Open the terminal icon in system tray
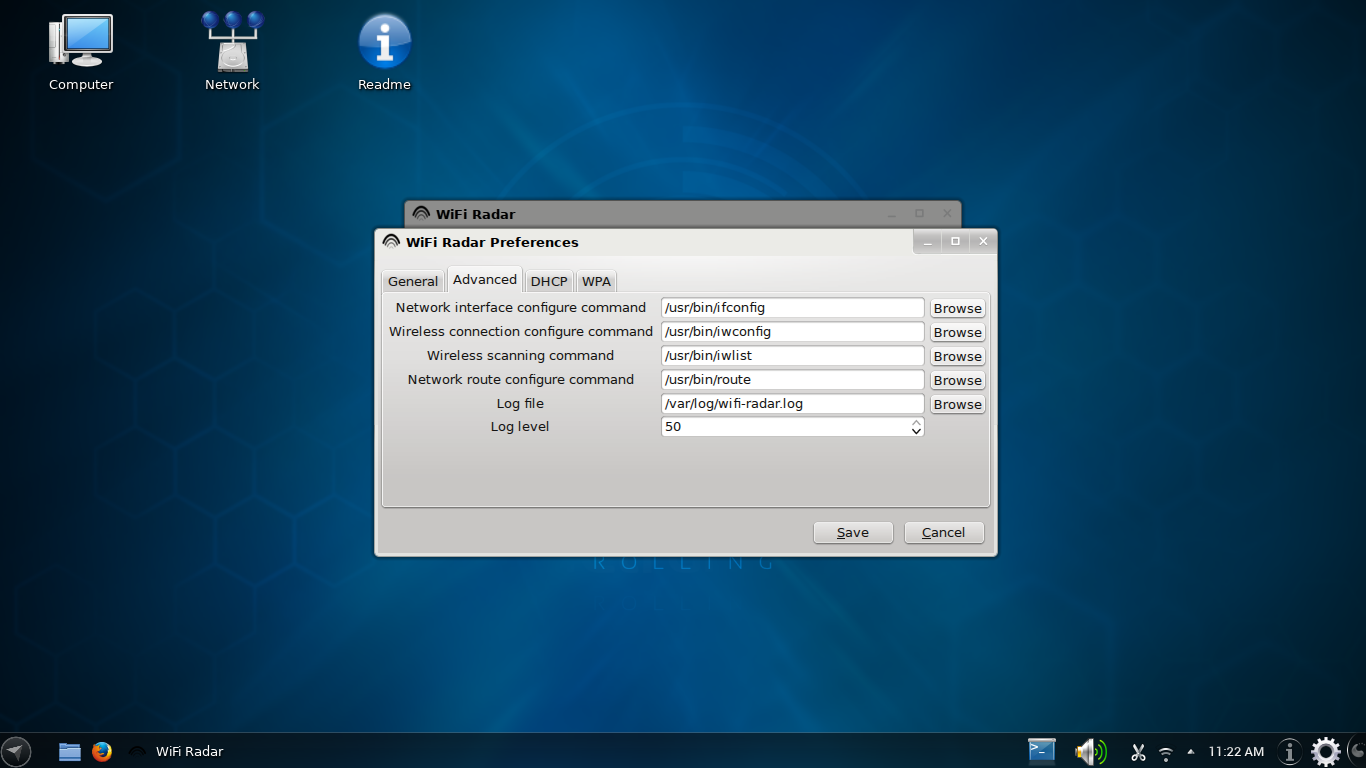 (1042, 751)
